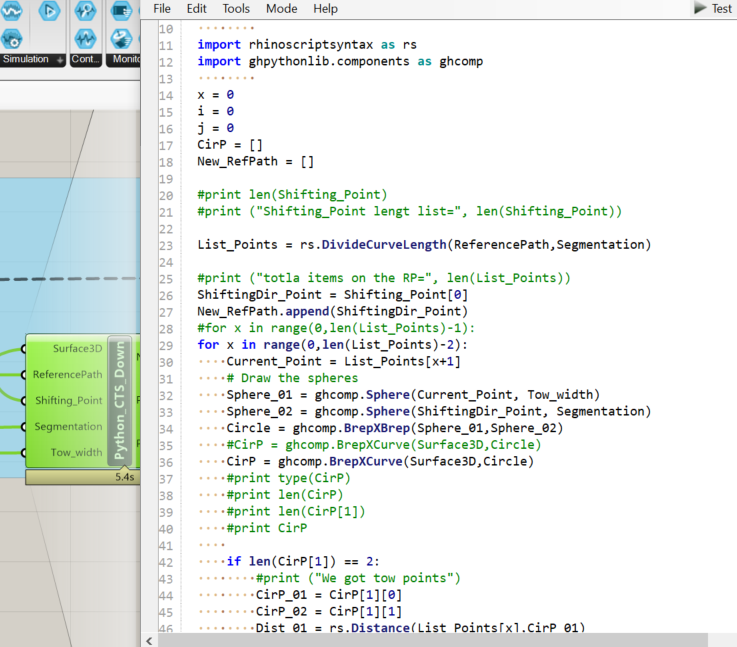Open the Help menu
The image size is (737, 647).
tap(325, 8)
